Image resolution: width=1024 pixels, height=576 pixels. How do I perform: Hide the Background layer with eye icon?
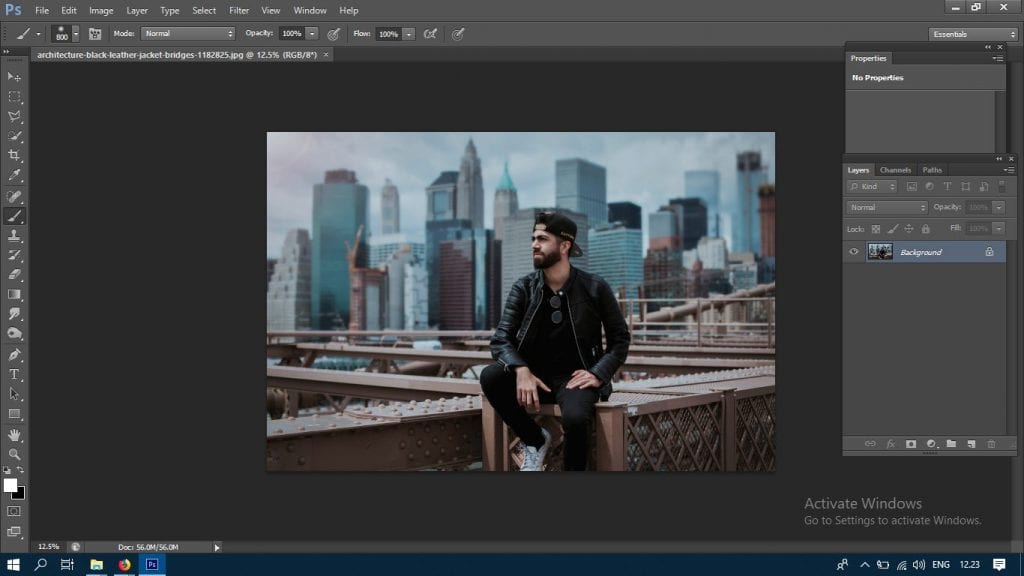(x=853, y=252)
